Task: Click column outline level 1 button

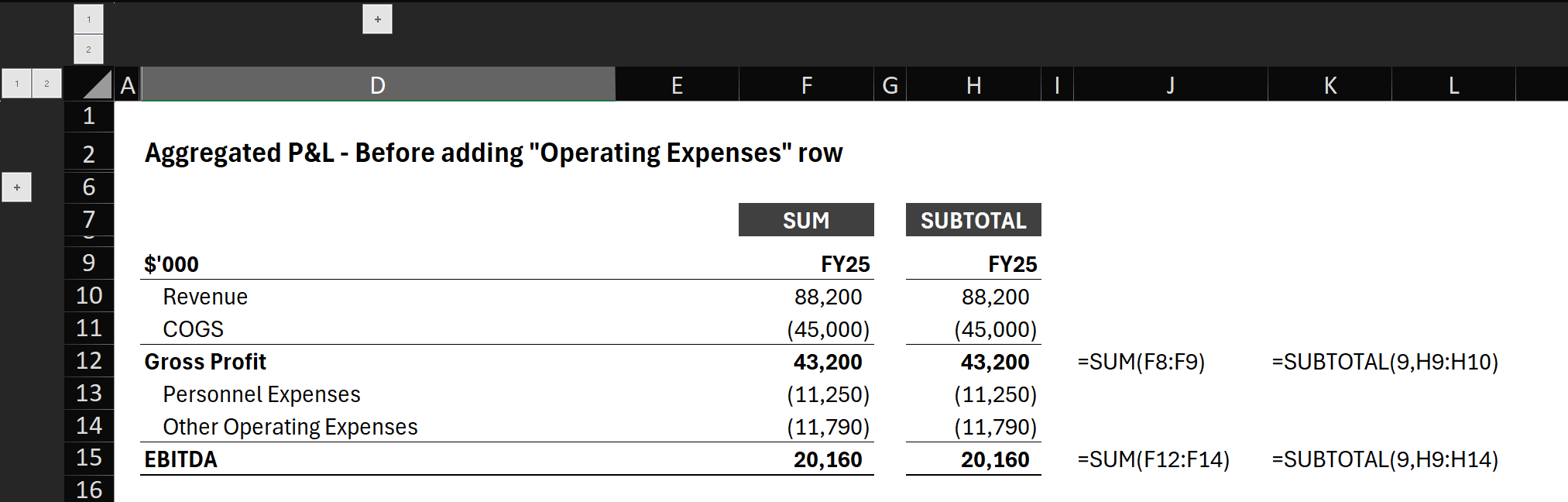Action: pos(89,19)
